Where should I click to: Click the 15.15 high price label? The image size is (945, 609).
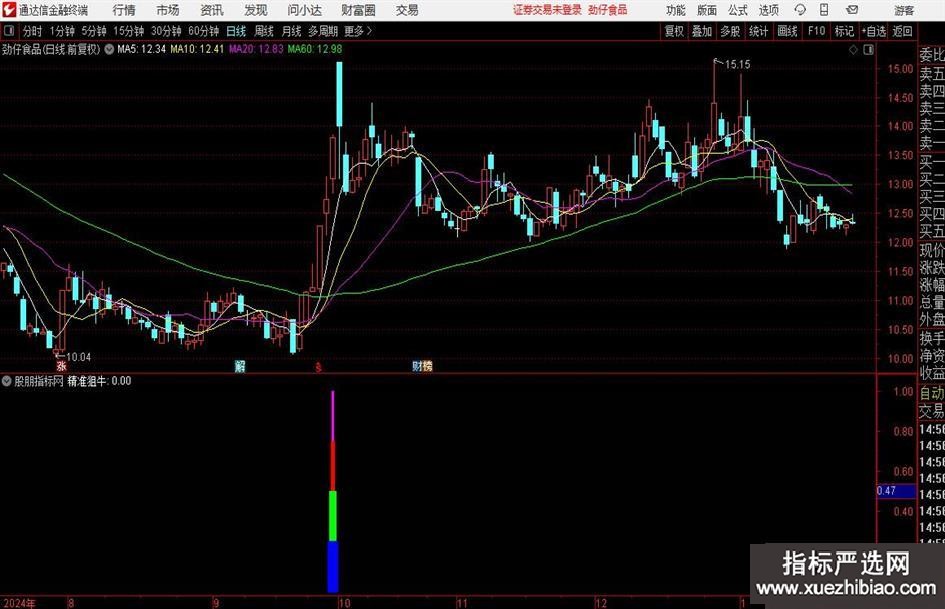point(738,65)
